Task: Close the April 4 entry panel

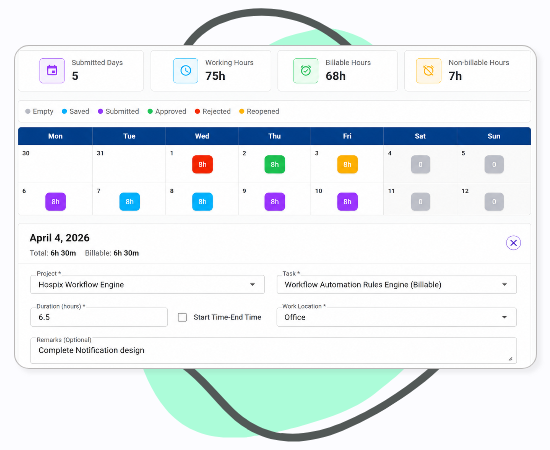Action: click(x=513, y=243)
